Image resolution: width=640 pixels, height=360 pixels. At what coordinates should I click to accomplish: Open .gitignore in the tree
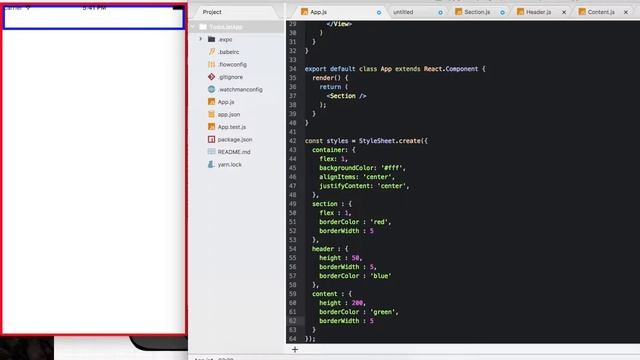pyautogui.click(x=230, y=77)
